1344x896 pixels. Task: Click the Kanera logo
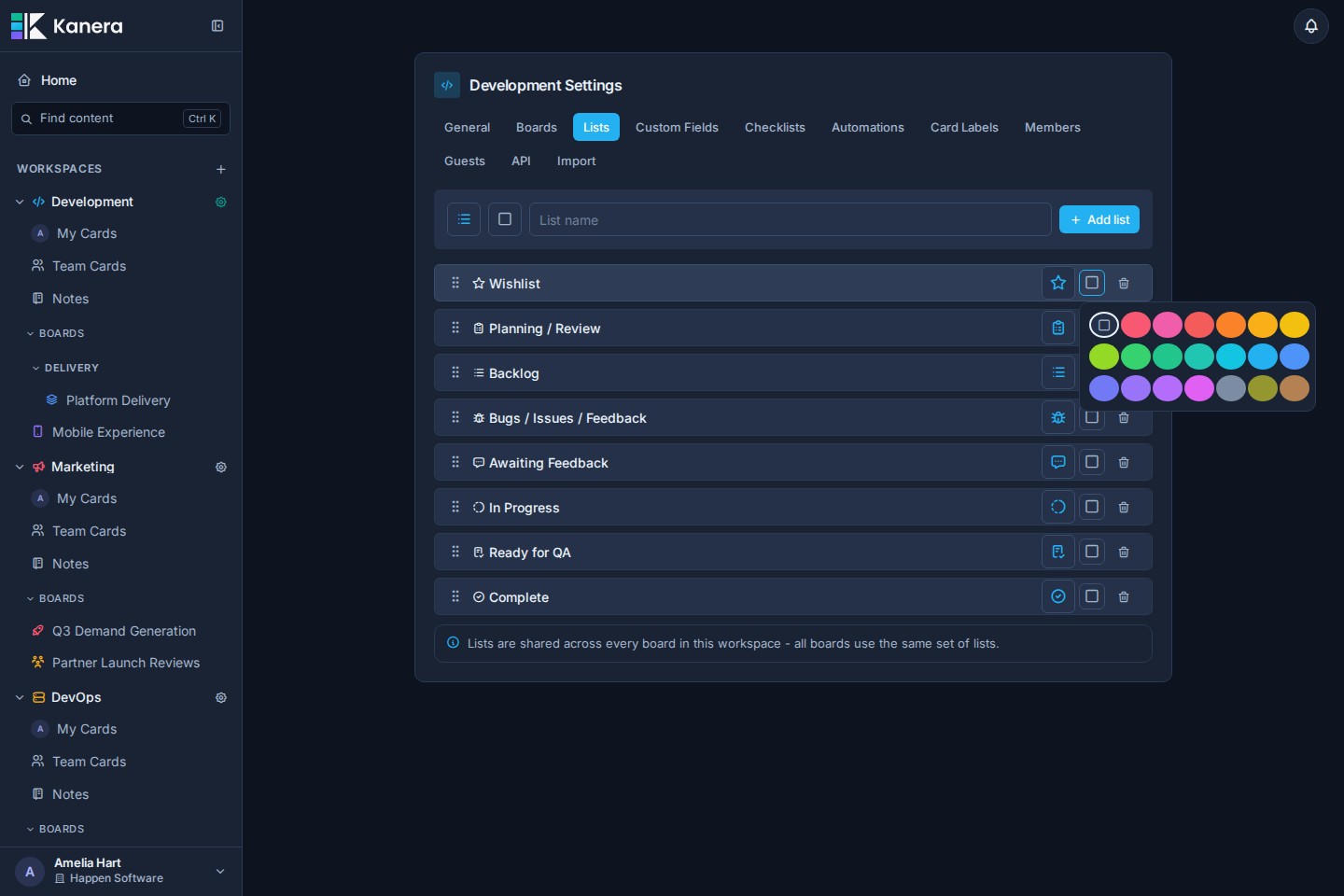pos(67,26)
